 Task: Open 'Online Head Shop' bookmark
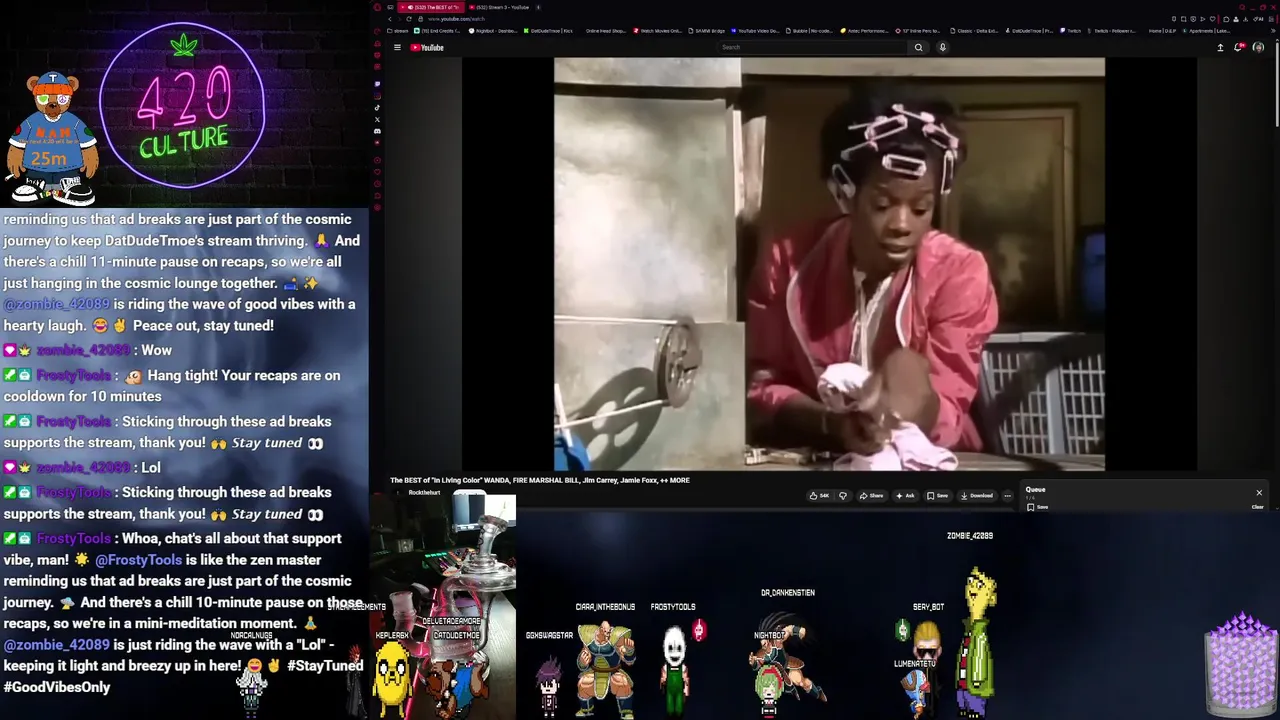[x=604, y=31]
